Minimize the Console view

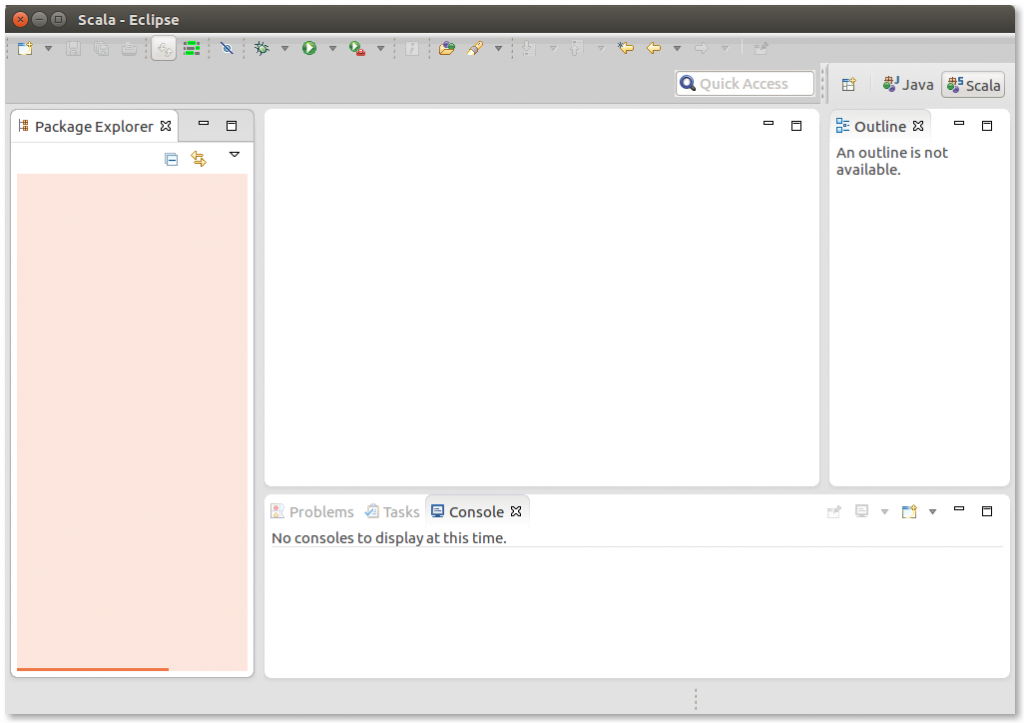(959, 509)
